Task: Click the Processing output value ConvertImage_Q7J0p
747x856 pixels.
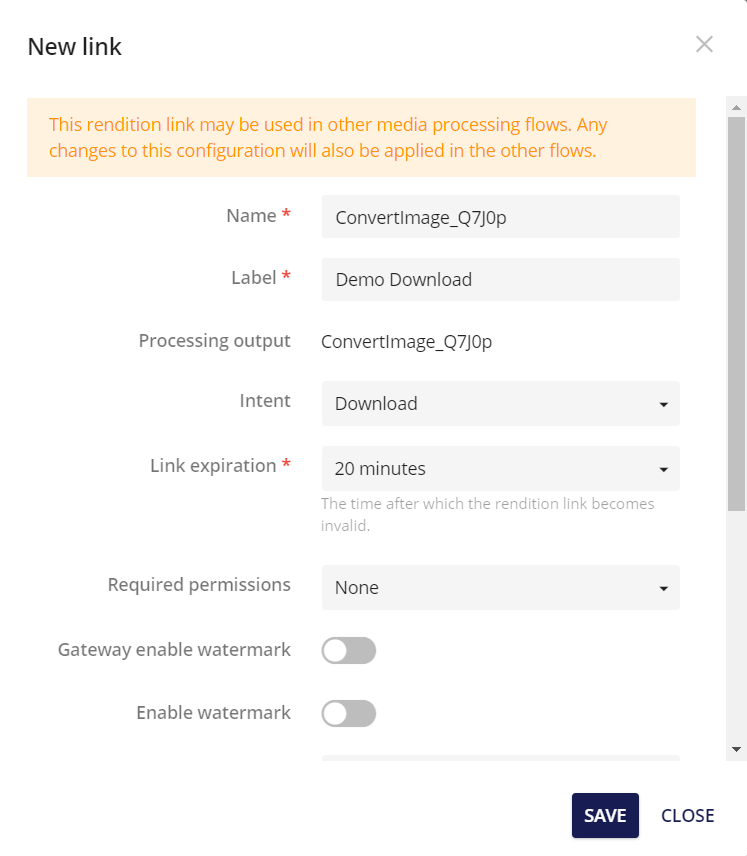Action: (406, 342)
